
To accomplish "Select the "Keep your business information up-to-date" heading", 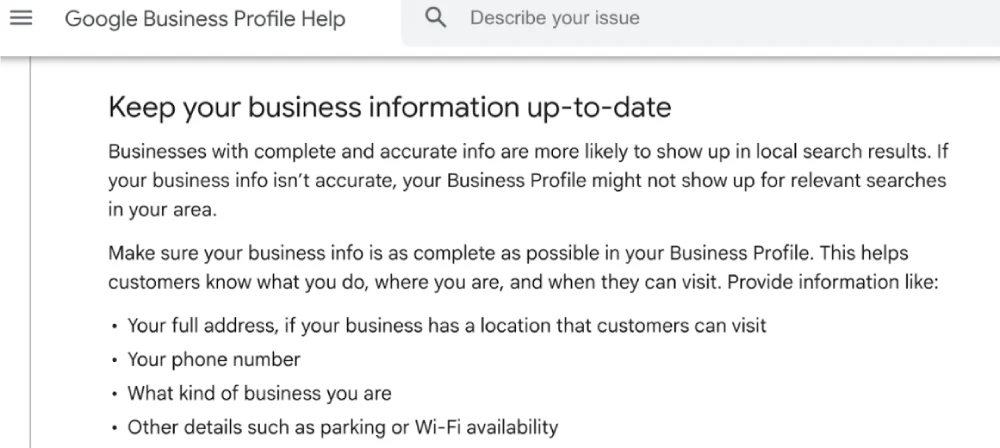I will point(390,107).
